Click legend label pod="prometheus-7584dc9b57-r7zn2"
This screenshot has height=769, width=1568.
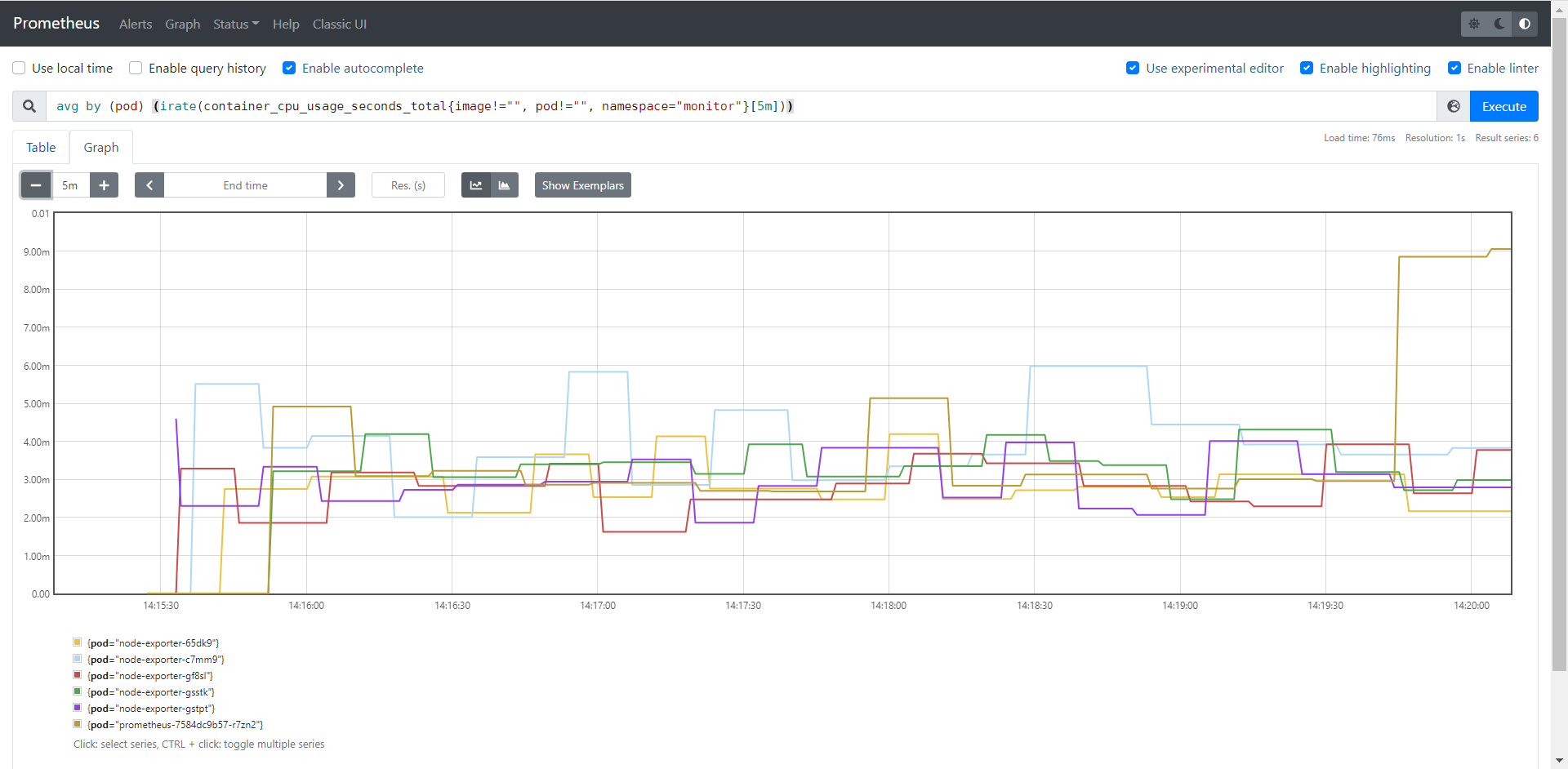176,725
